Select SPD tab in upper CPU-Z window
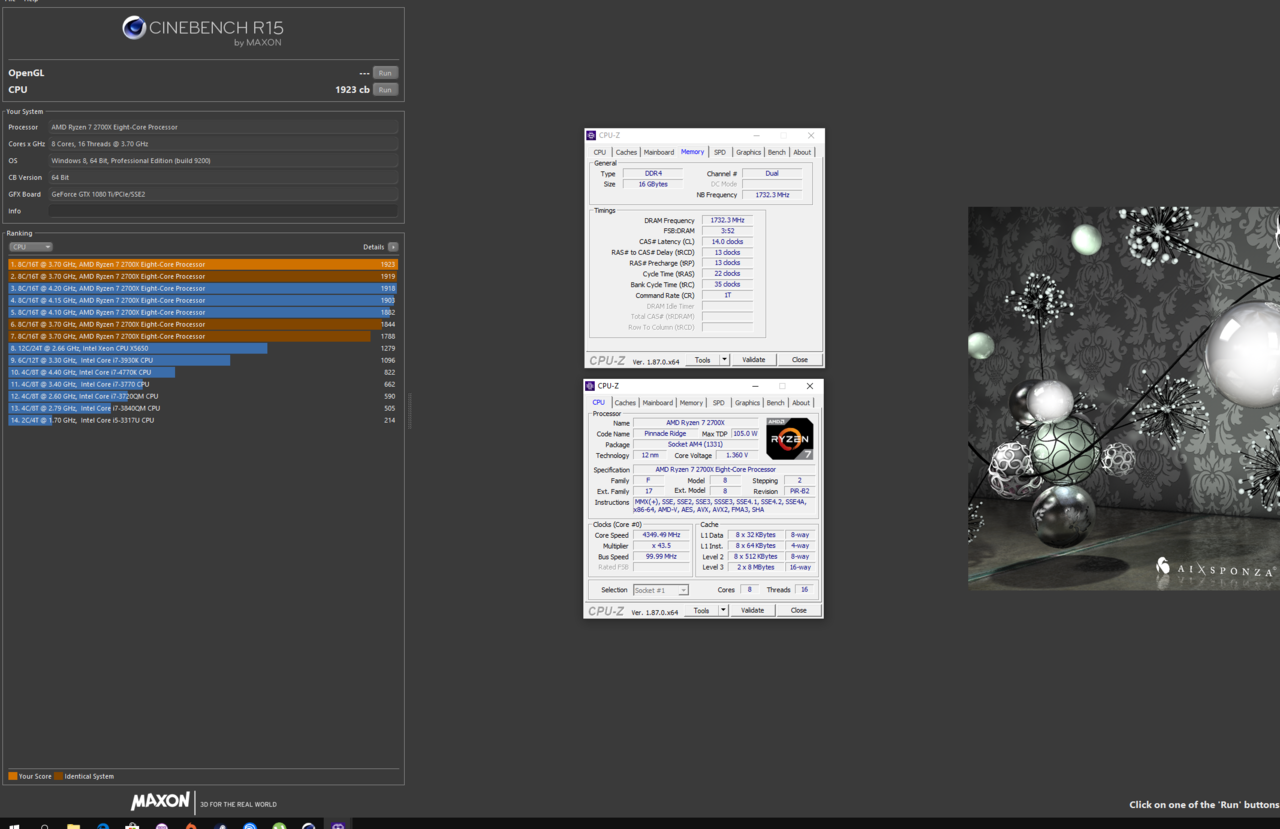 [x=720, y=153]
